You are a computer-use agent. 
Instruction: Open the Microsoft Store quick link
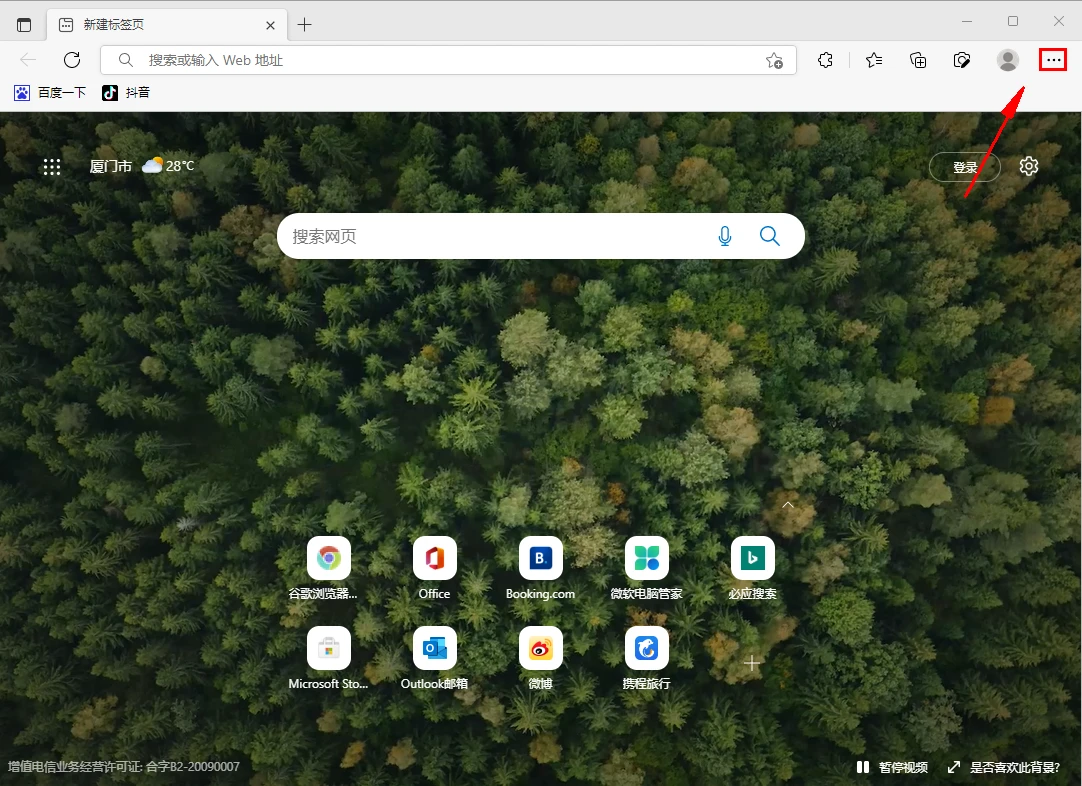coord(328,658)
